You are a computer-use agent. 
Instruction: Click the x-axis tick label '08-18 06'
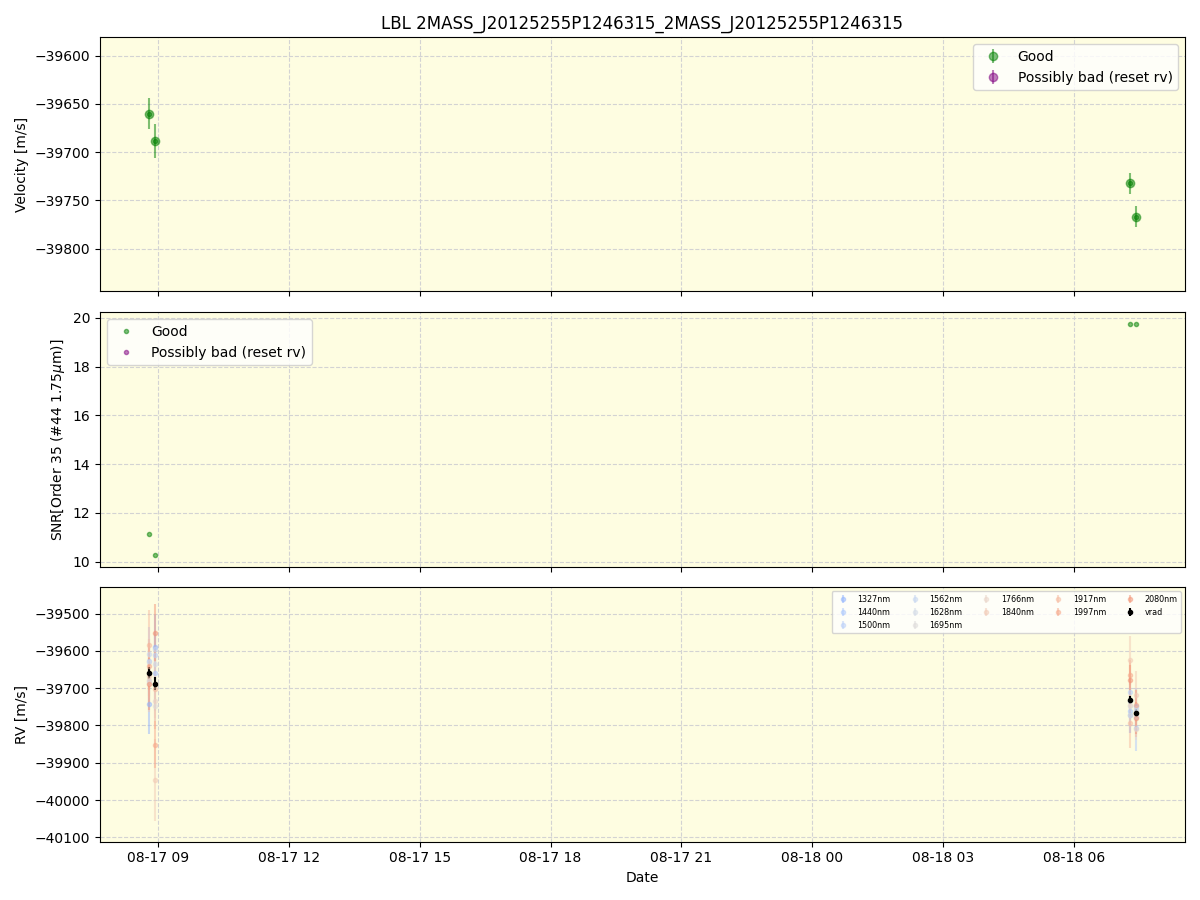[1074, 857]
